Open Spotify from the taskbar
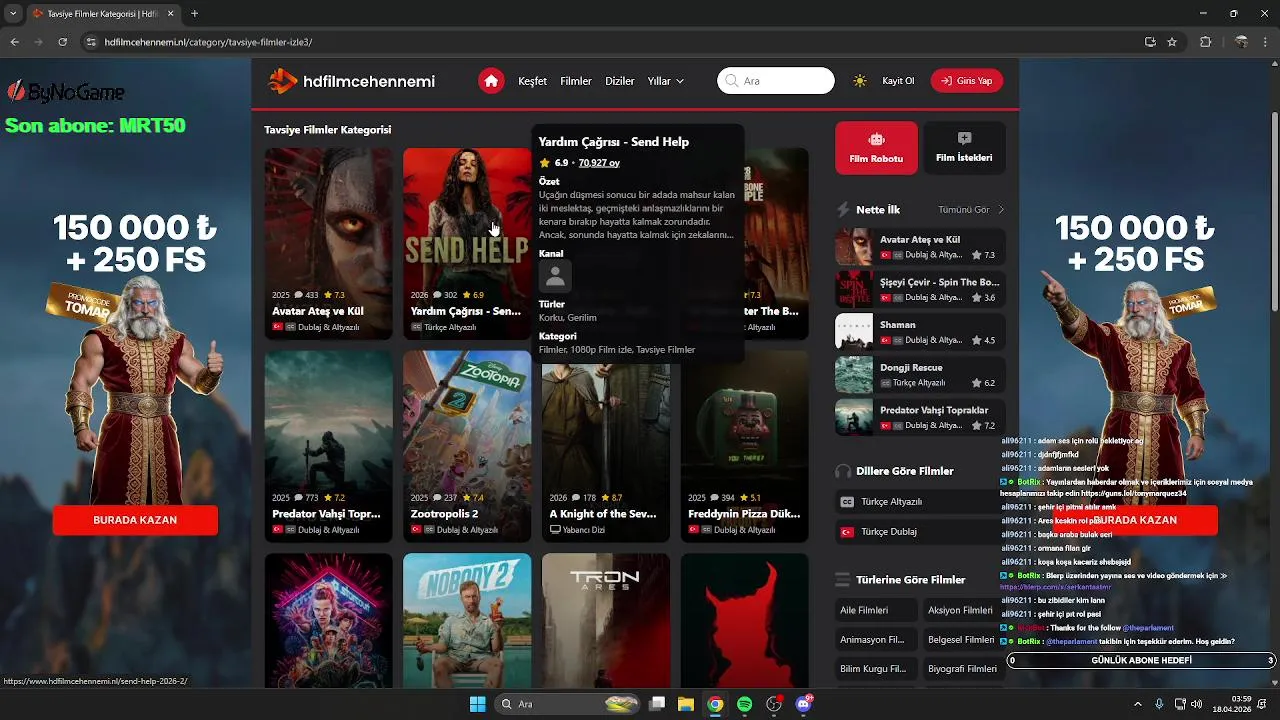Viewport: 1280px width, 720px height. pyautogui.click(x=744, y=704)
